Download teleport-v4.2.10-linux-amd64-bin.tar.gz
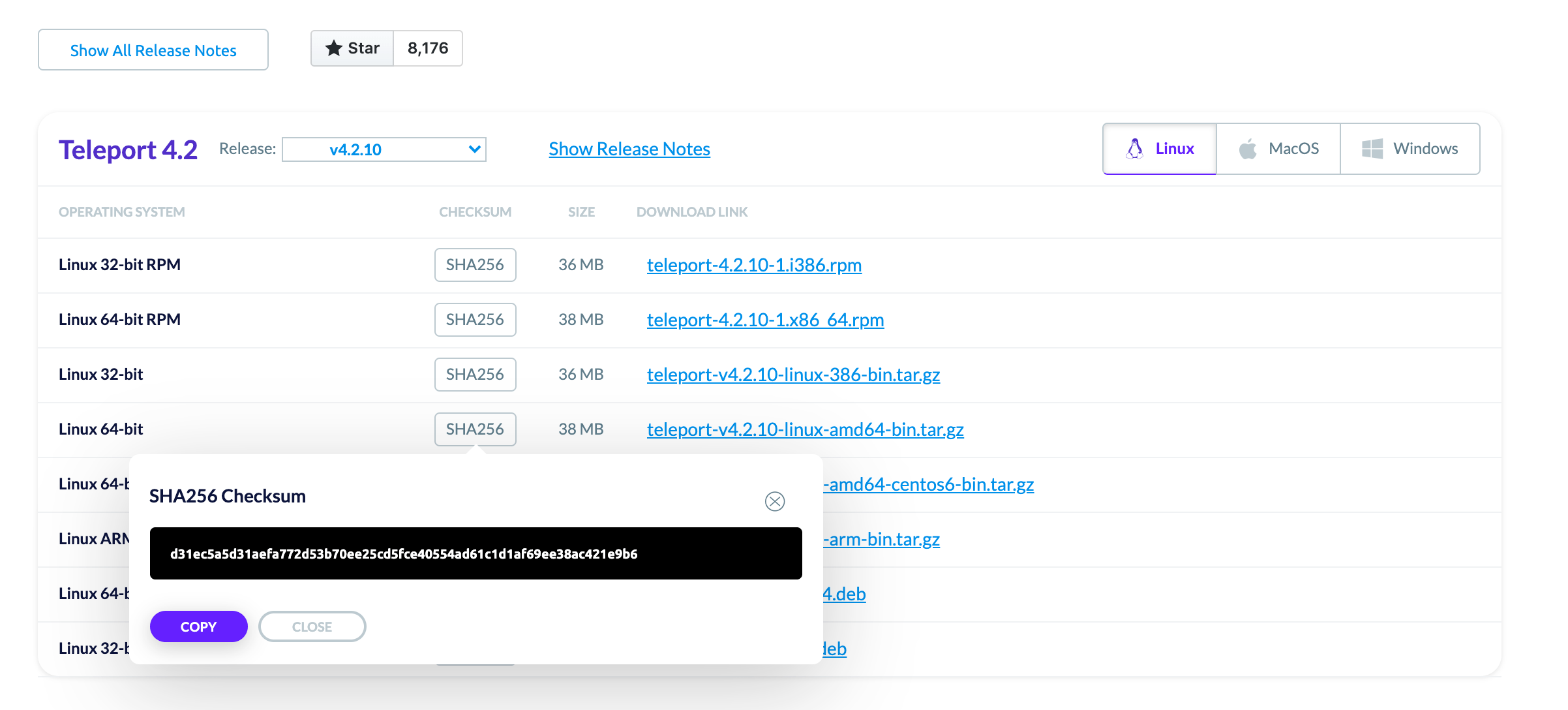Image resolution: width=1568 pixels, height=710 pixels. [x=805, y=429]
